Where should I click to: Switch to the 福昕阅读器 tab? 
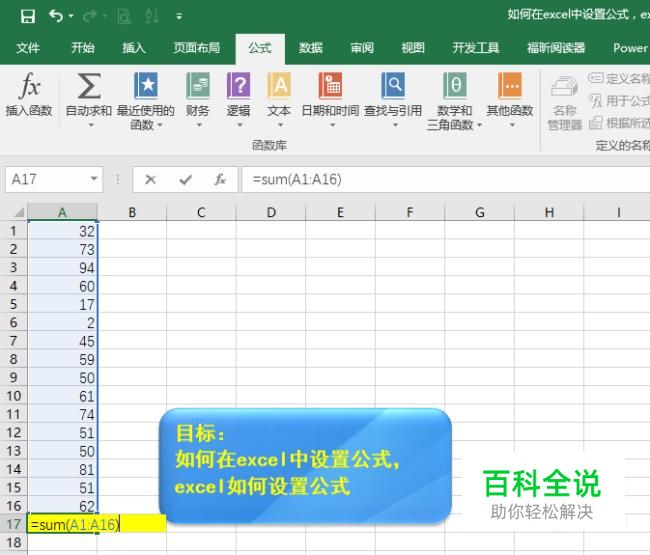pos(556,48)
